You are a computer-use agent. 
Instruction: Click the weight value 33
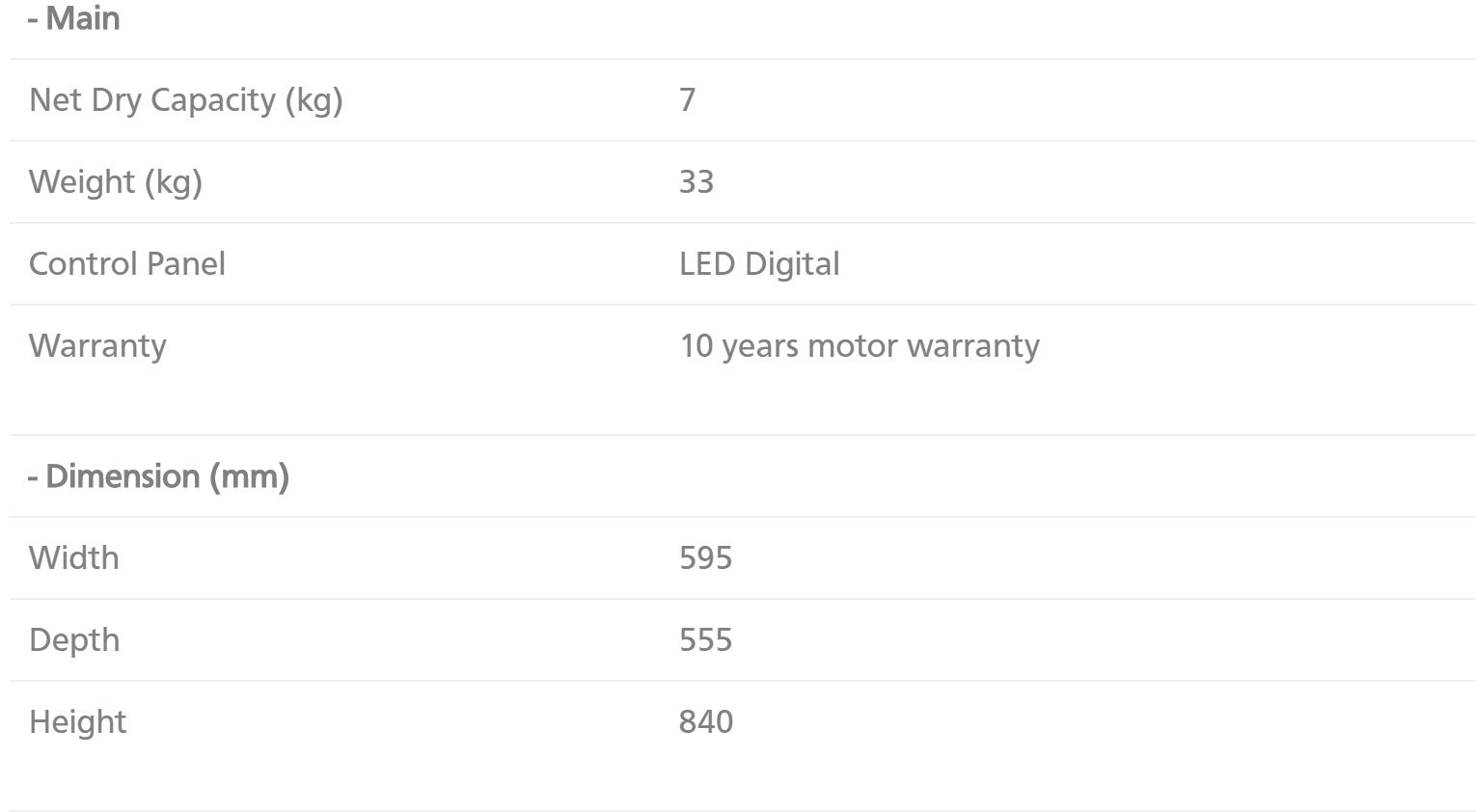click(x=697, y=181)
